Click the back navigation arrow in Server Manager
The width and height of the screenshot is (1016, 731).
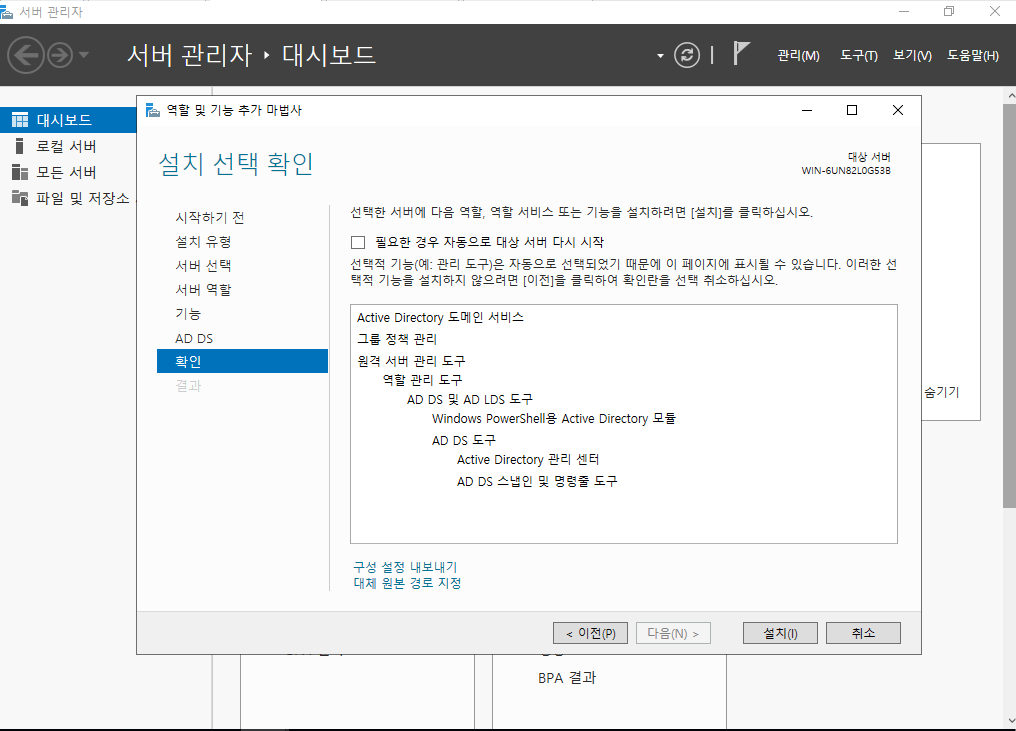pyautogui.click(x=26, y=55)
